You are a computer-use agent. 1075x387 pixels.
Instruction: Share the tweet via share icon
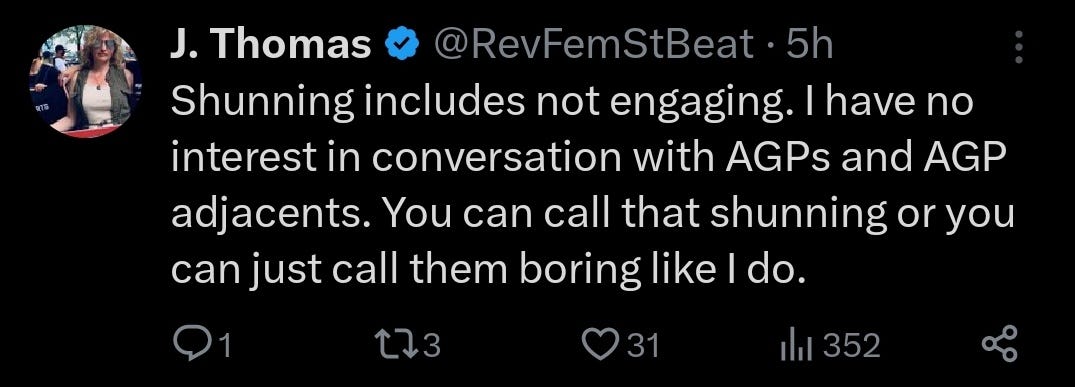pos(1001,345)
